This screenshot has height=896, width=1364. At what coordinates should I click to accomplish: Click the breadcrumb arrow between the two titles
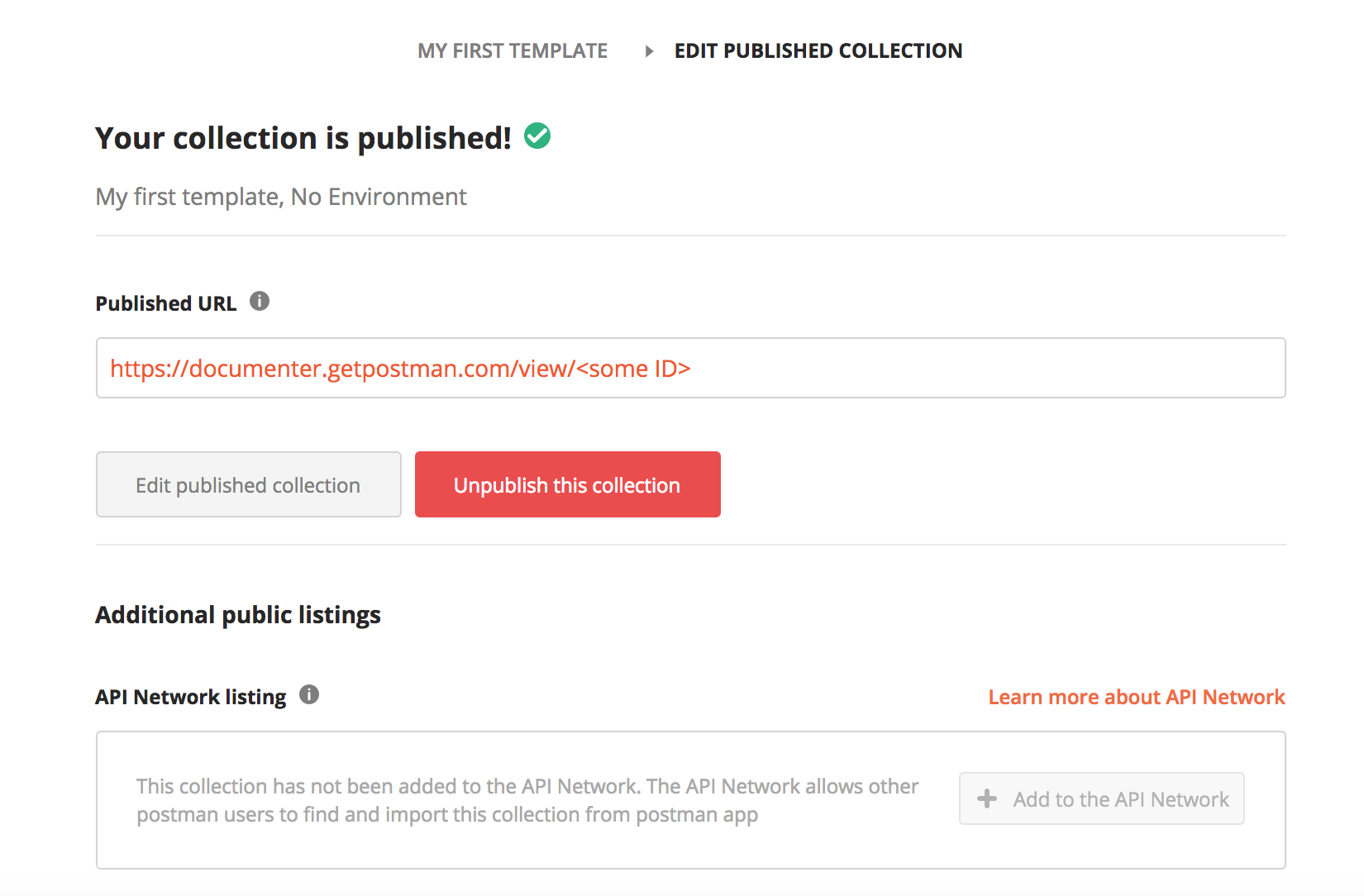pos(648,50)
